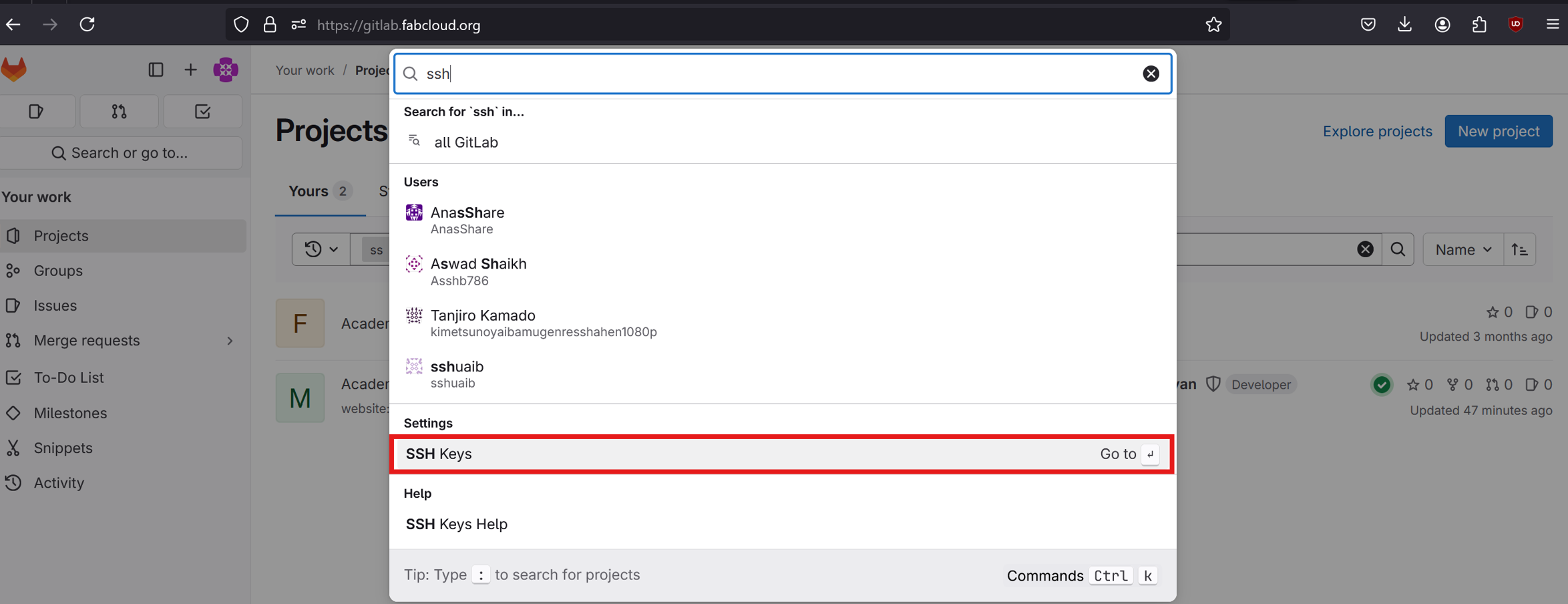
Task: Click the Your work breadcrumb link
Action: (x=305, y=70)
